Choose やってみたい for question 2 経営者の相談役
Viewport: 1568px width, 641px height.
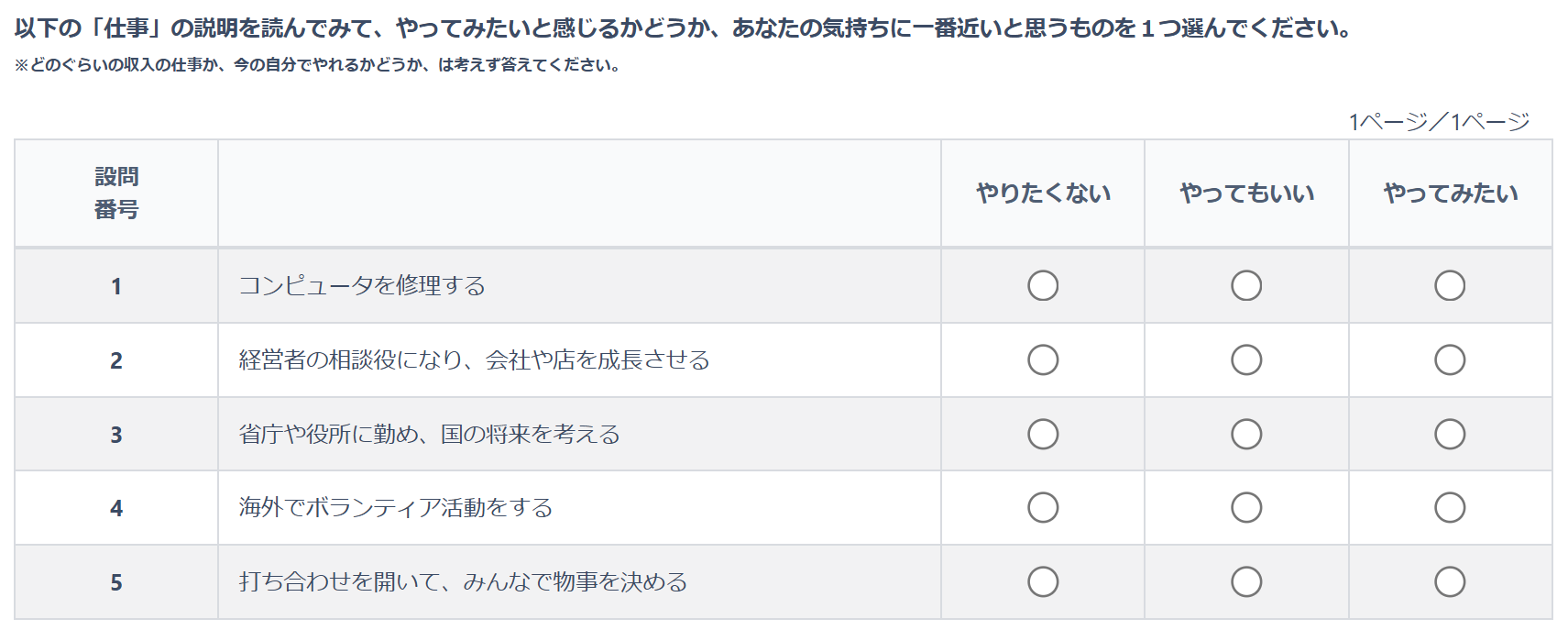pyautogui.click(x=1450, y=359)
